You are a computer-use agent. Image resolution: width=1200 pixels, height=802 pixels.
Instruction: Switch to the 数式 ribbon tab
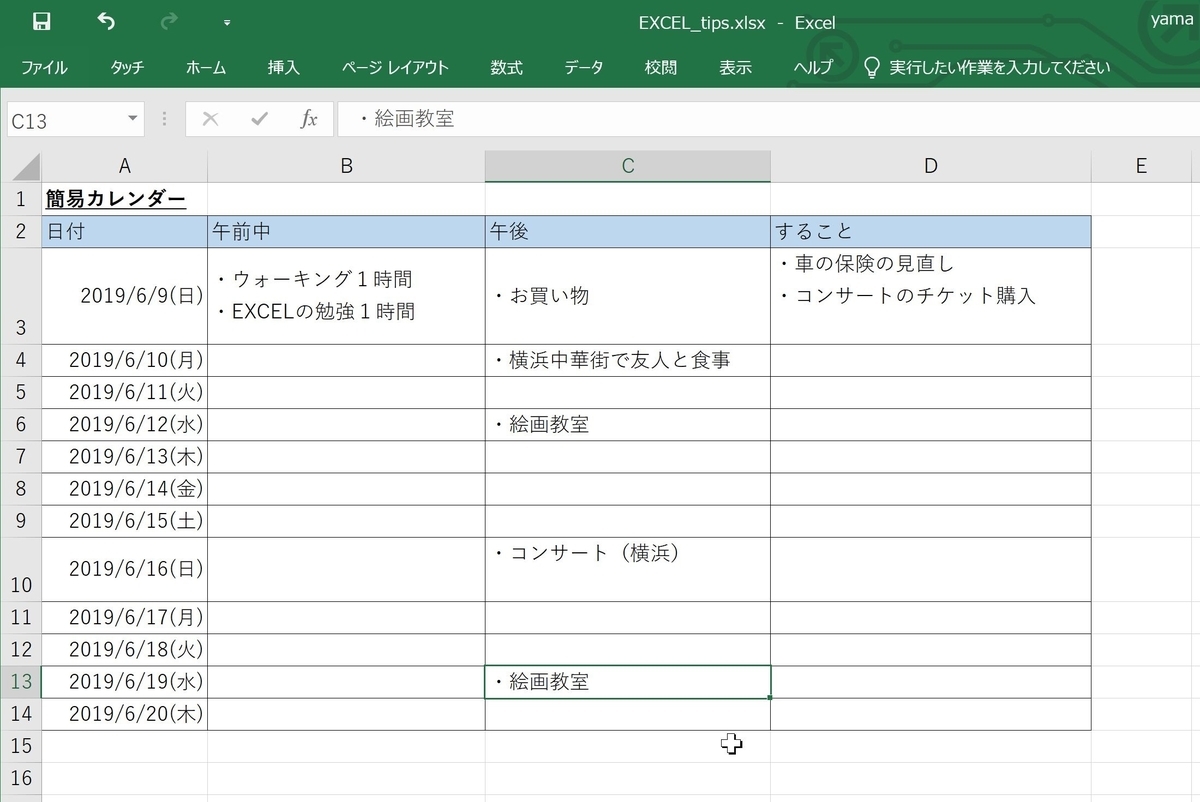[x=506, y=68]
